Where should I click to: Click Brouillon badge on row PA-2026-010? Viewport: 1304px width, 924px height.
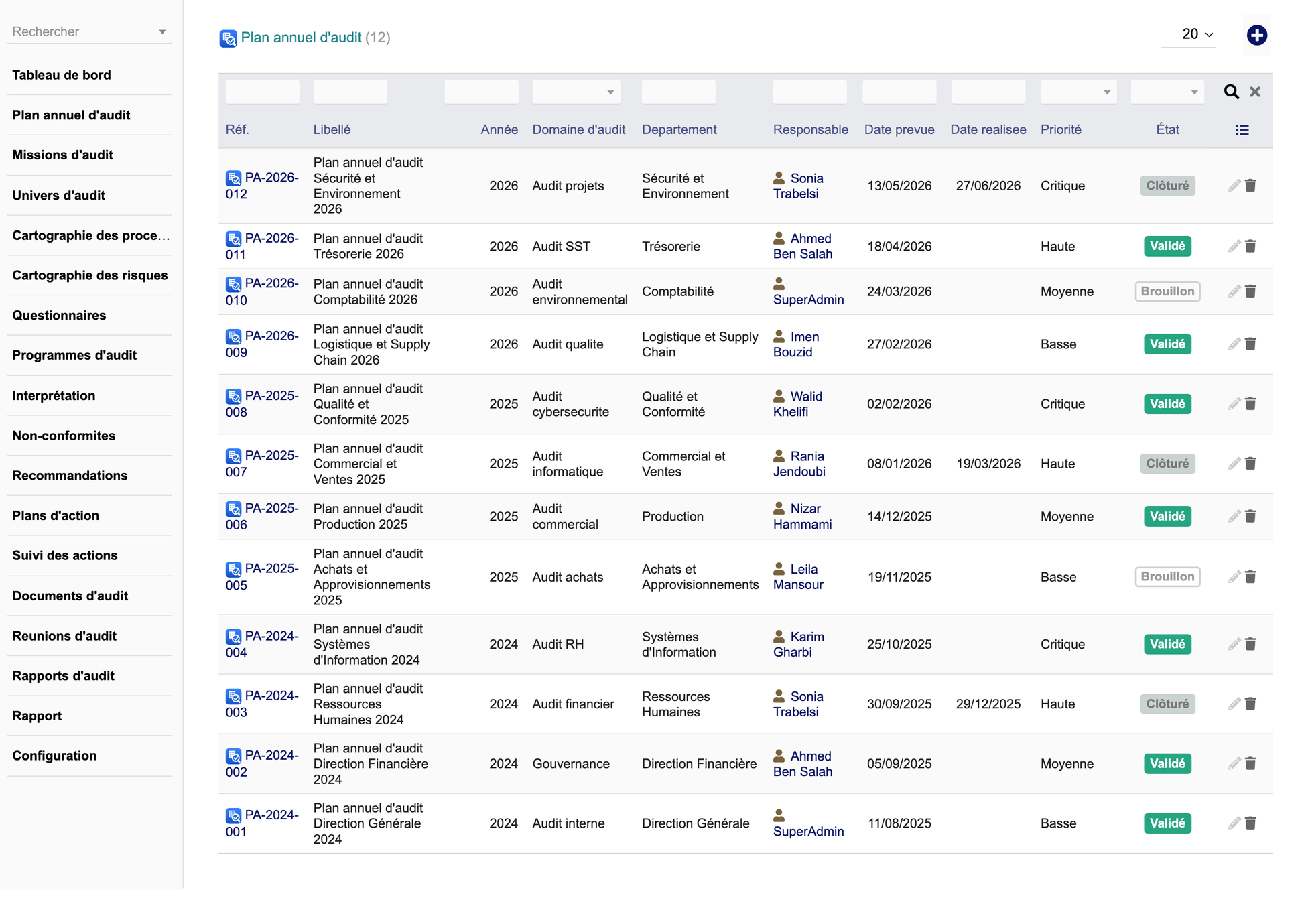[1167, 291]
